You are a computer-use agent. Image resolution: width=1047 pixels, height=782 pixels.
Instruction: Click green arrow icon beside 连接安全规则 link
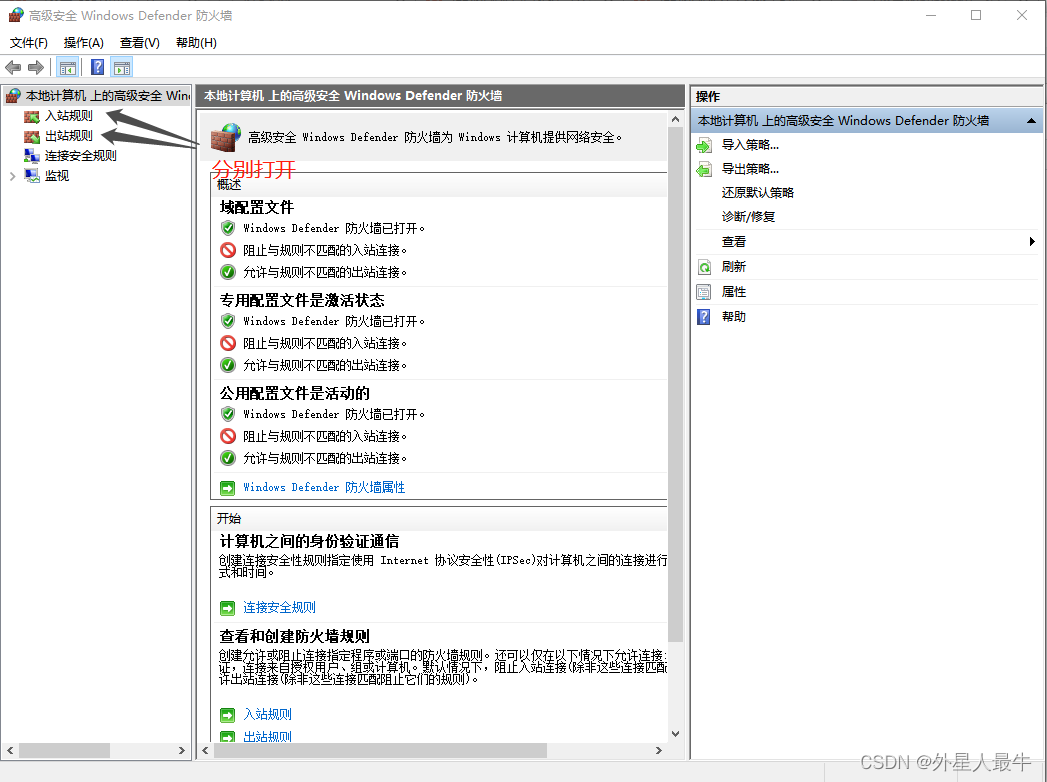click(x=227, y=608)
